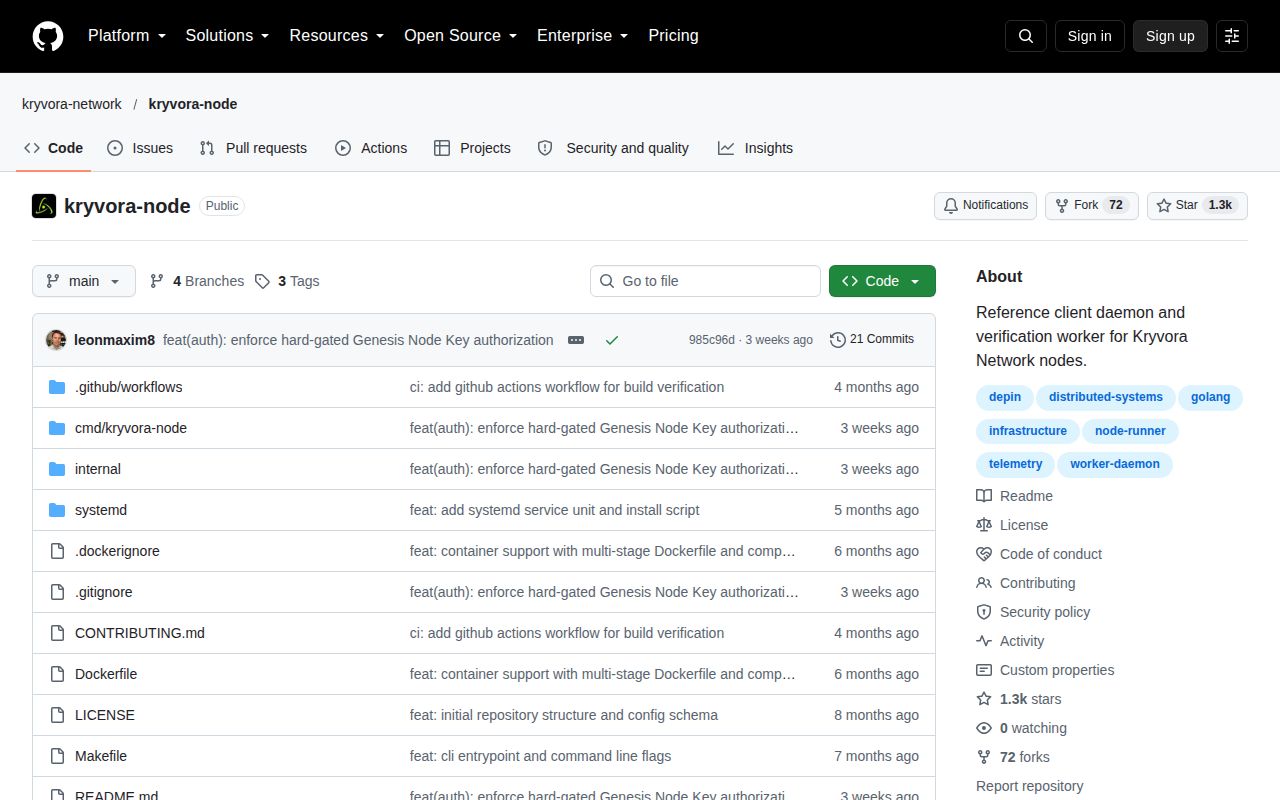Open the main branch dropdown
The width and height of the screenshot is (1280, 800).
coord(84,281)
